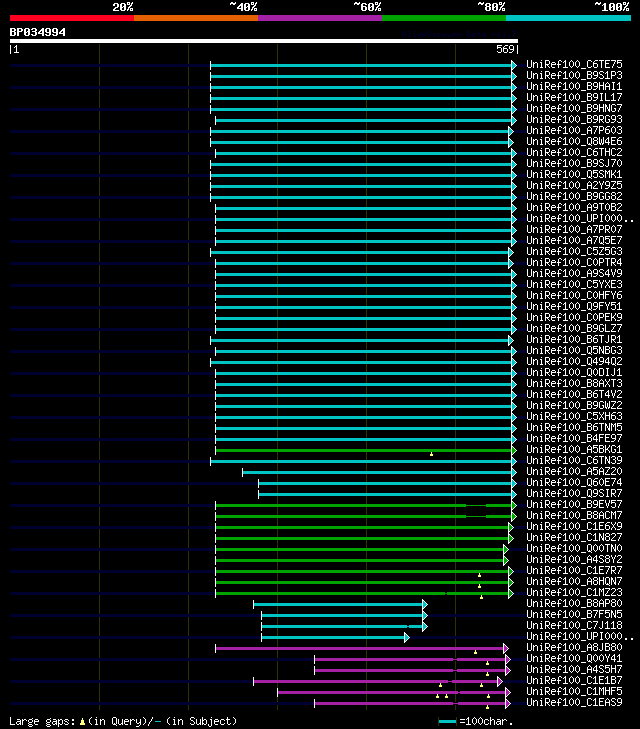Click the purple ~60% identity legend segment
Viewport: 640px width, 729px height.
[x=320, y=18]
